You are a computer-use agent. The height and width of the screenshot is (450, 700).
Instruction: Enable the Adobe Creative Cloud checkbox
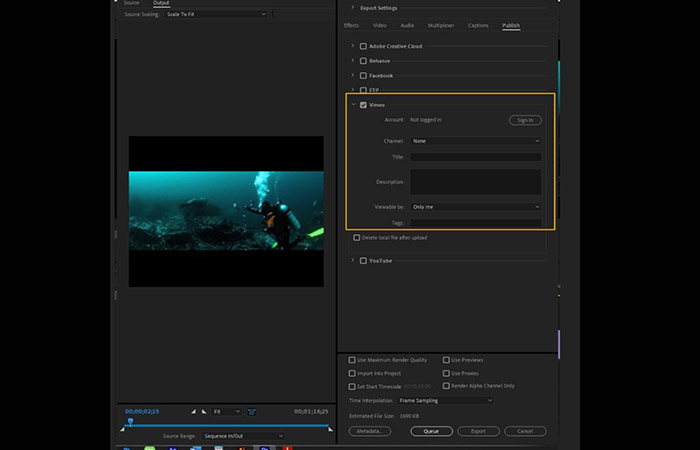click(x=363, y=46)
